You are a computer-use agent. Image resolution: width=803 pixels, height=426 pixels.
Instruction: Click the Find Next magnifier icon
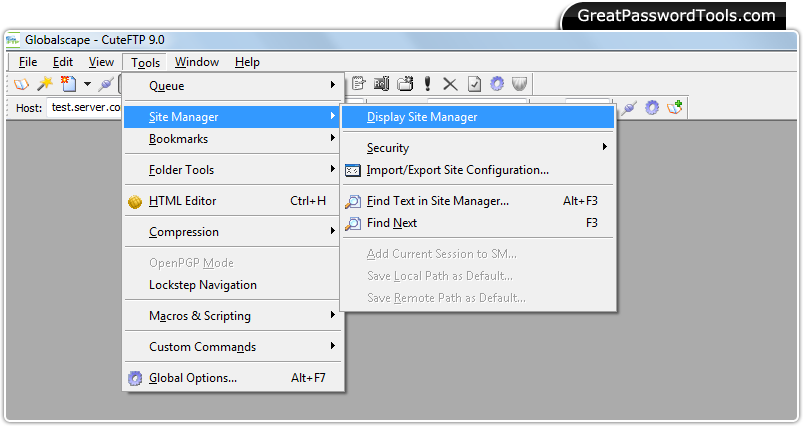click(x=352, y=223)
